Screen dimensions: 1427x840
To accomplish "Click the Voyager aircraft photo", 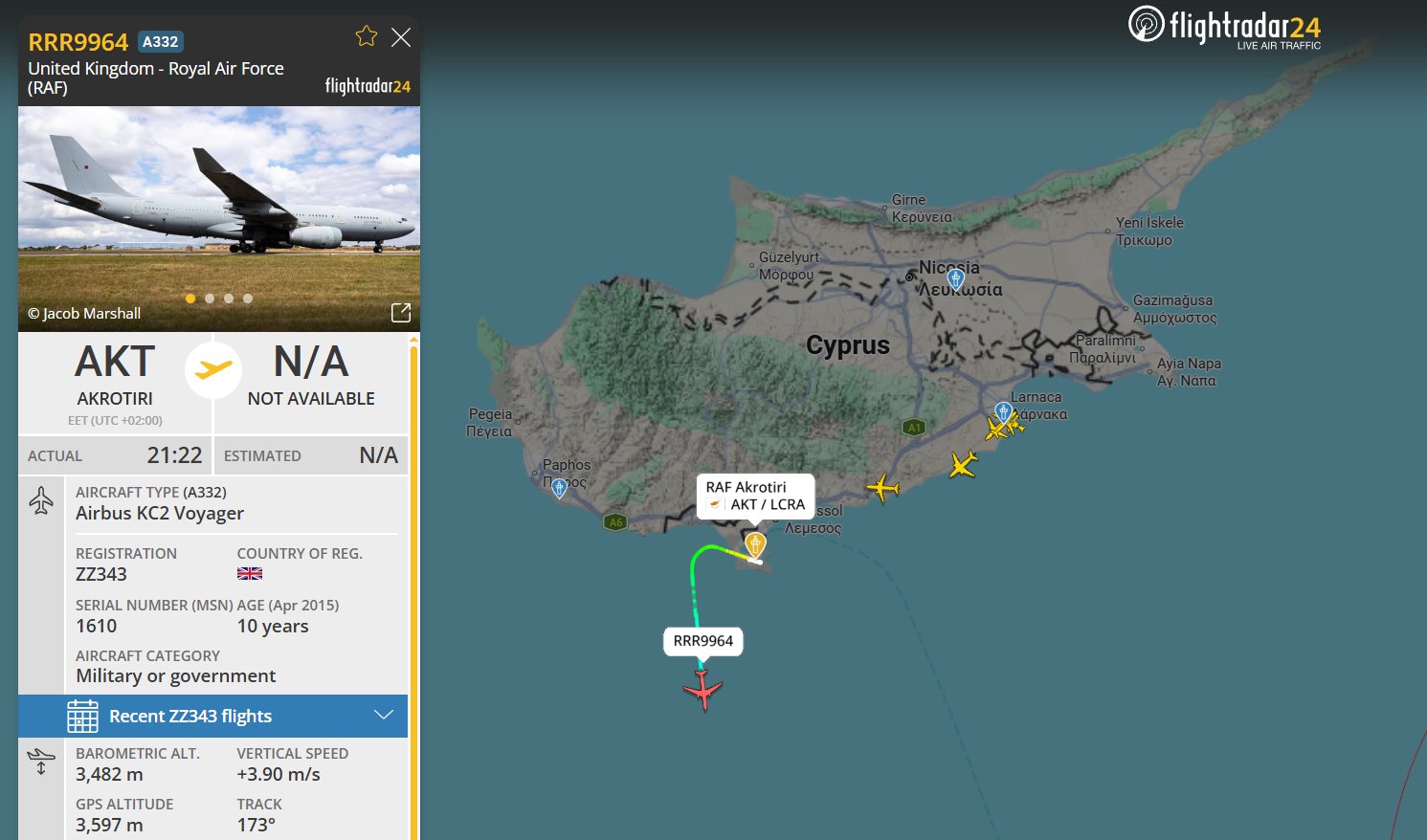I will tap(219, 210).
